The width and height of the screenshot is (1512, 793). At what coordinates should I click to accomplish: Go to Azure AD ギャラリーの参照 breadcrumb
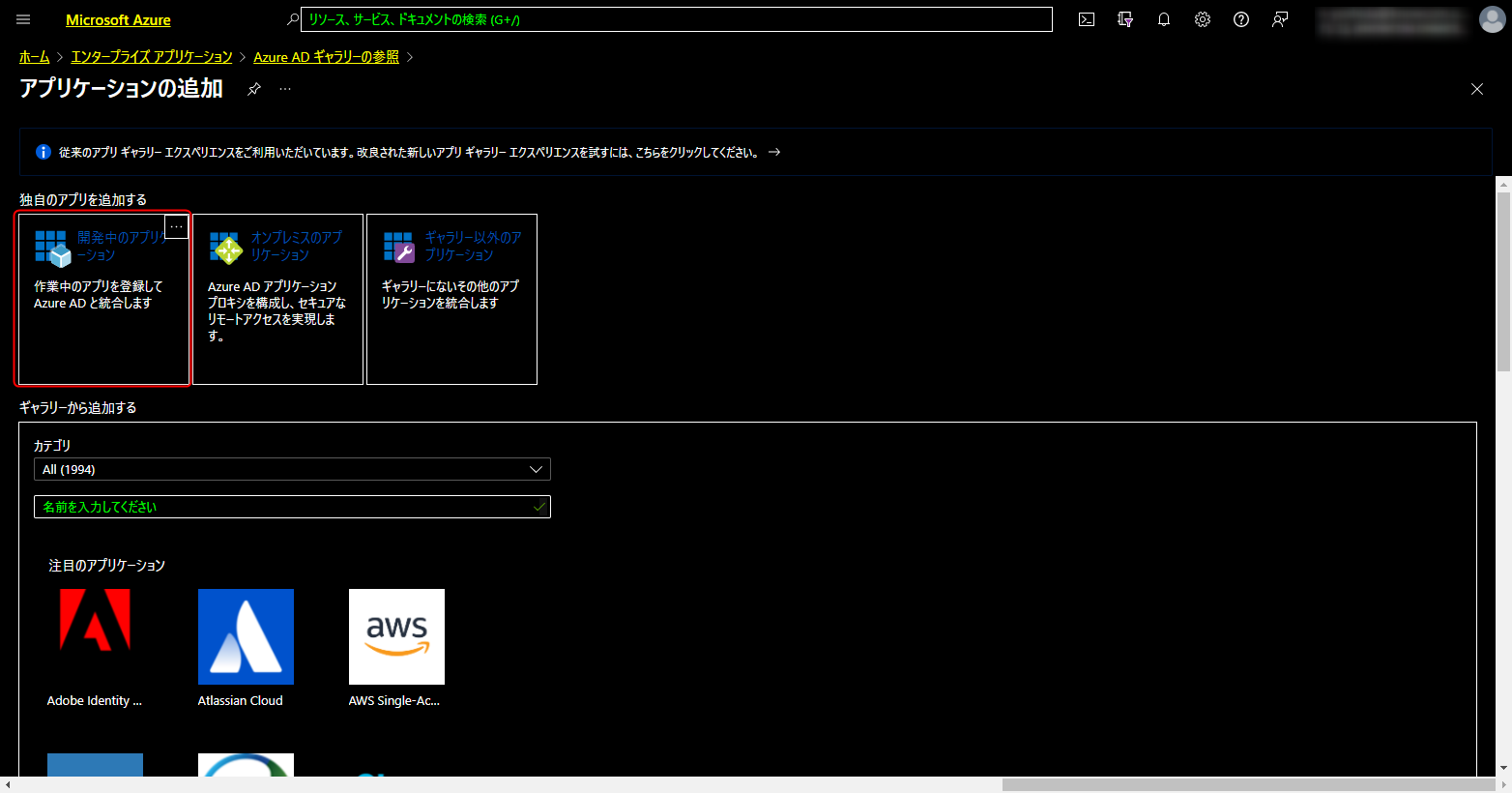coord(326,57)
